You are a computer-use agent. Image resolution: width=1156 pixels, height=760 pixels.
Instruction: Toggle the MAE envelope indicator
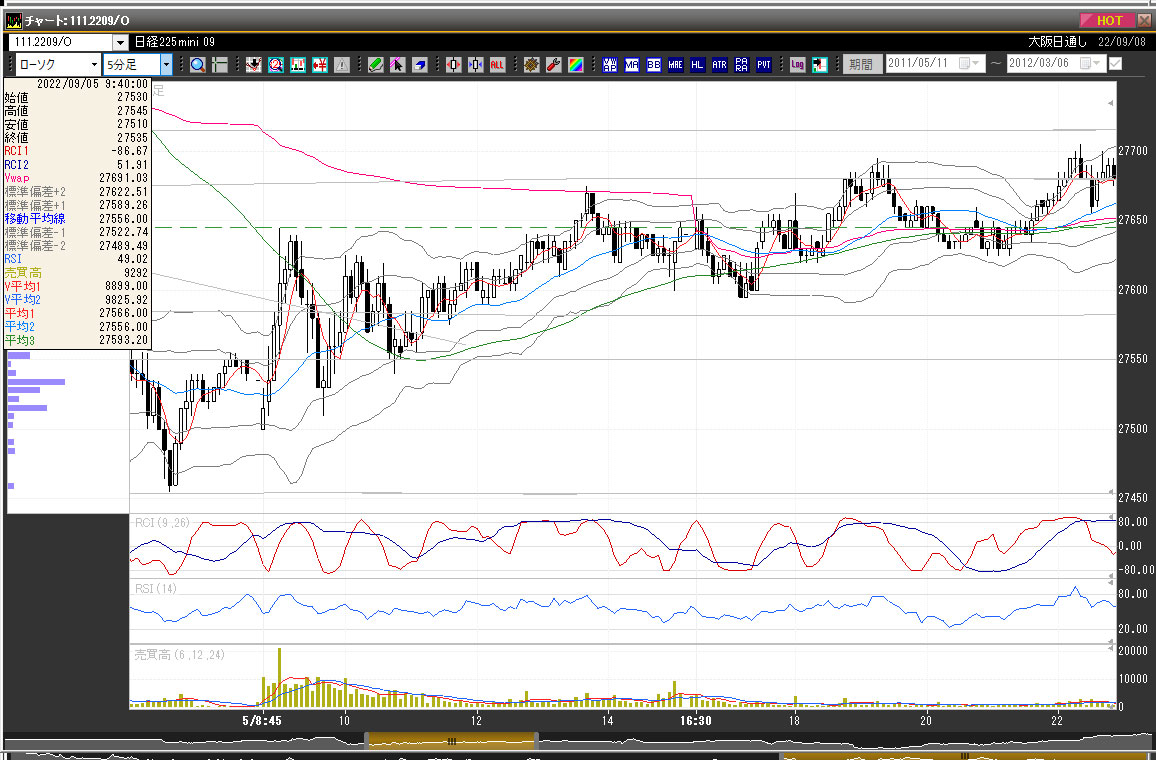(x=675, y=65)
